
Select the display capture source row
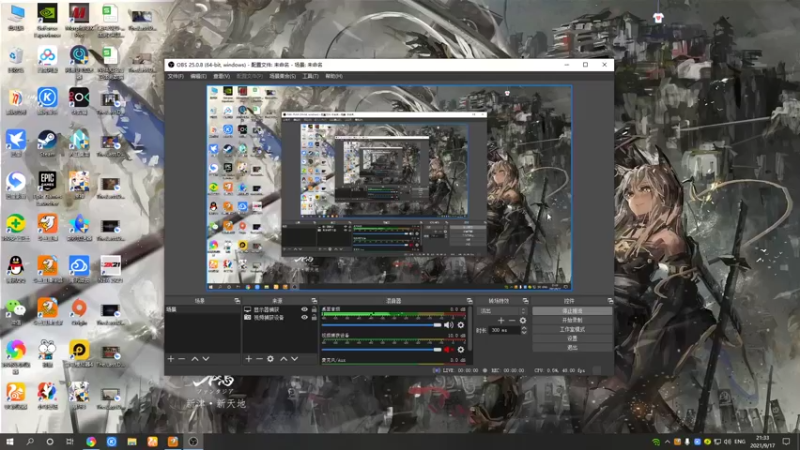pos(280,309)
